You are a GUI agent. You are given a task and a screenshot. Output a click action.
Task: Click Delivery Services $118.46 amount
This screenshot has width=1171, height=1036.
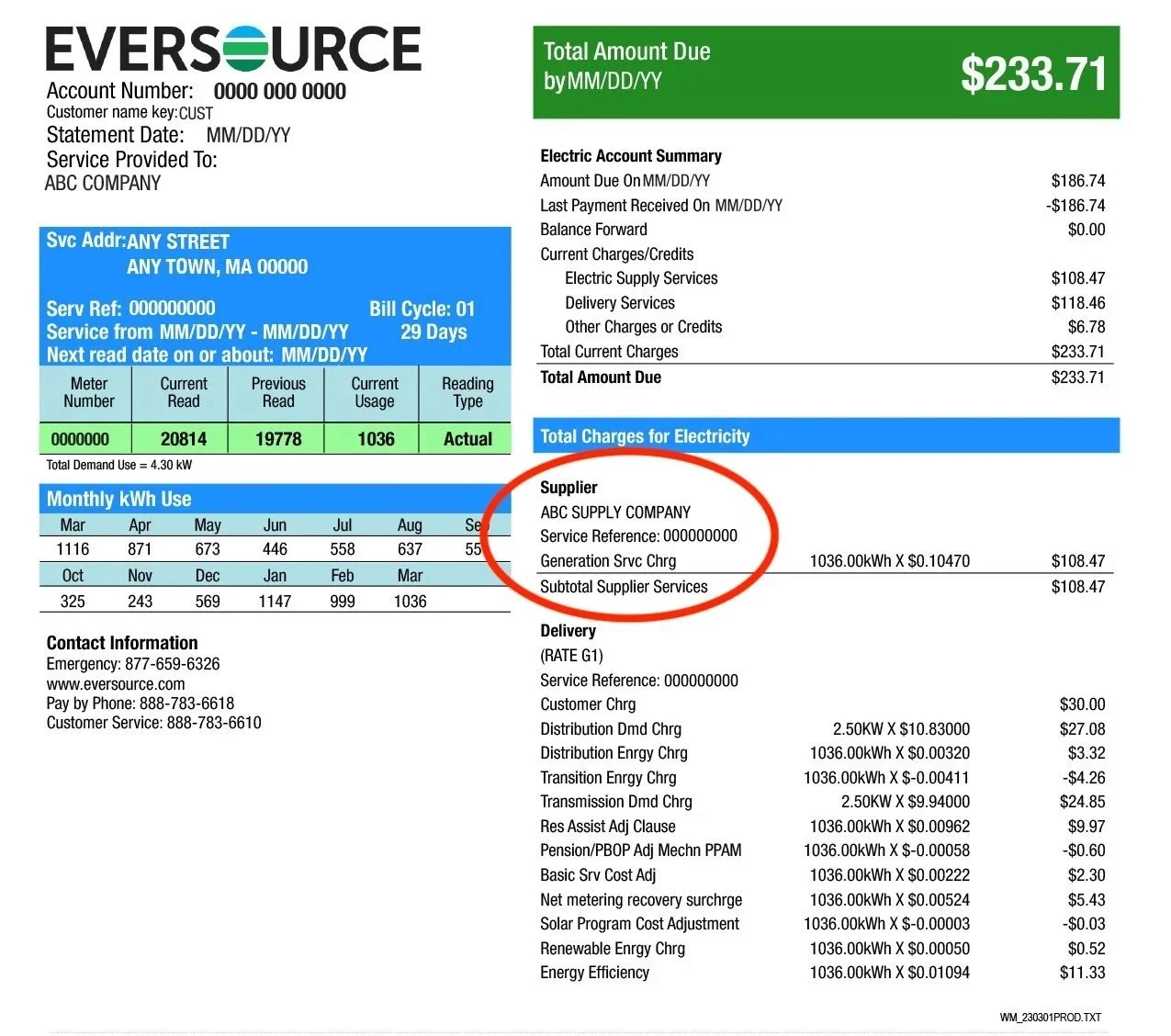[1078, 303]
